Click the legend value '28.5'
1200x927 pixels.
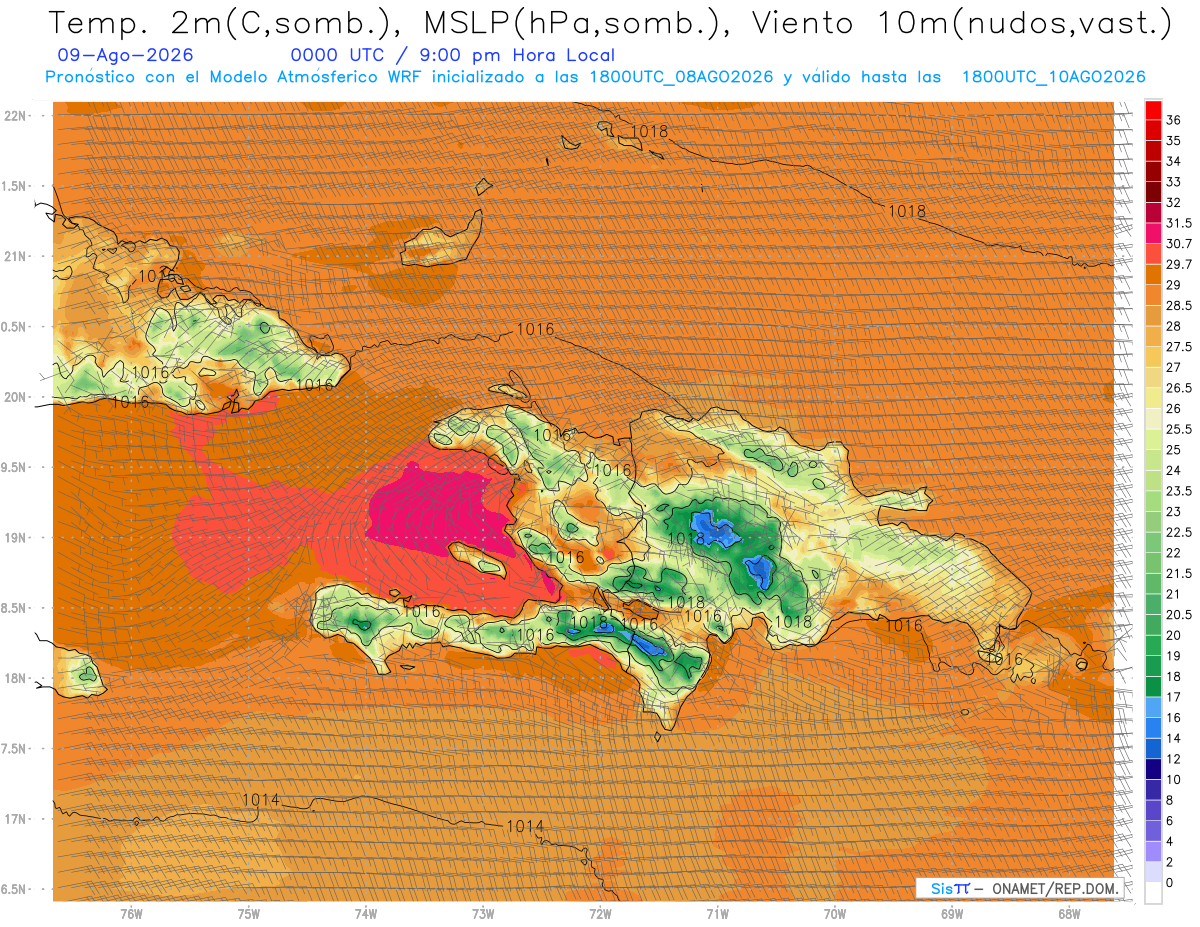[x=1178, y=305]
